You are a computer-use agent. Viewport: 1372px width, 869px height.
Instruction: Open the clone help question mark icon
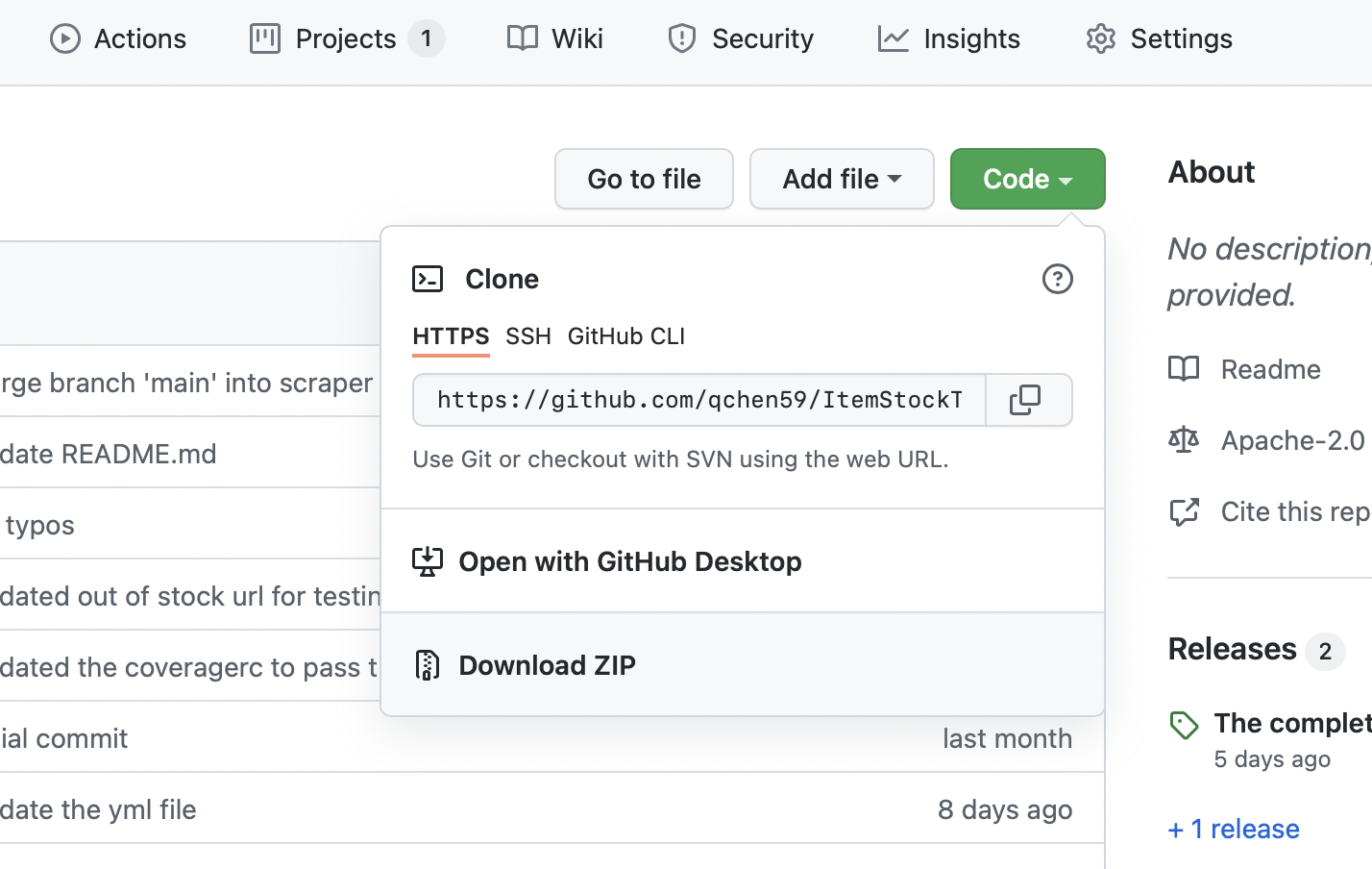[1058, 279]
